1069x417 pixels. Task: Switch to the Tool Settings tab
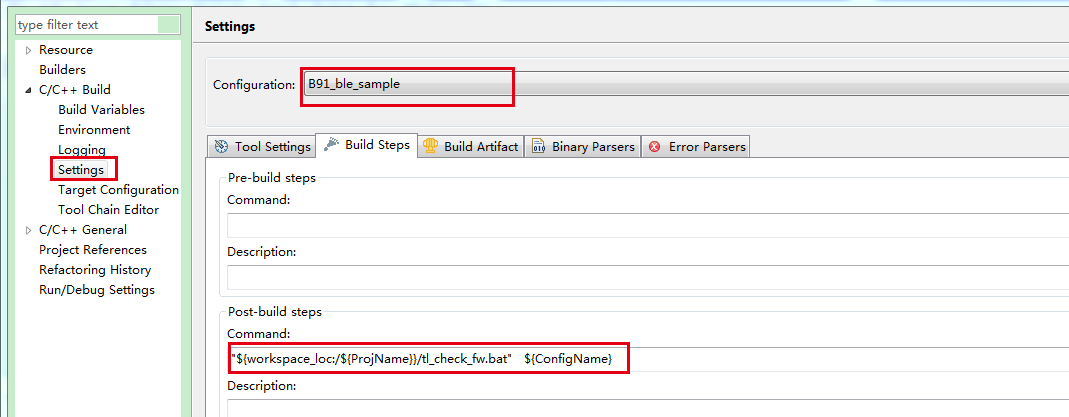272,147
